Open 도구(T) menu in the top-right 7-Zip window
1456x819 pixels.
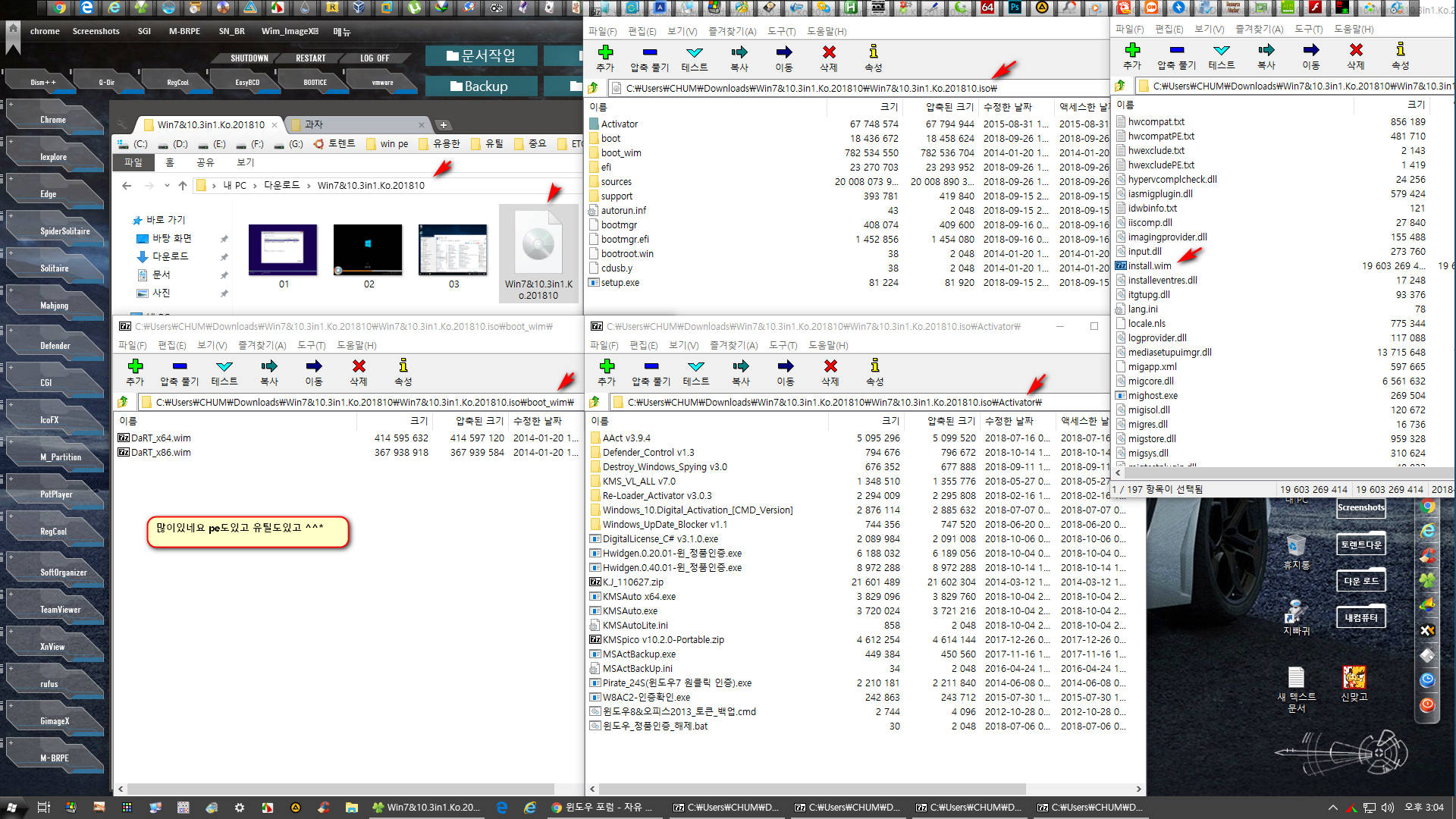[1308, 29]
